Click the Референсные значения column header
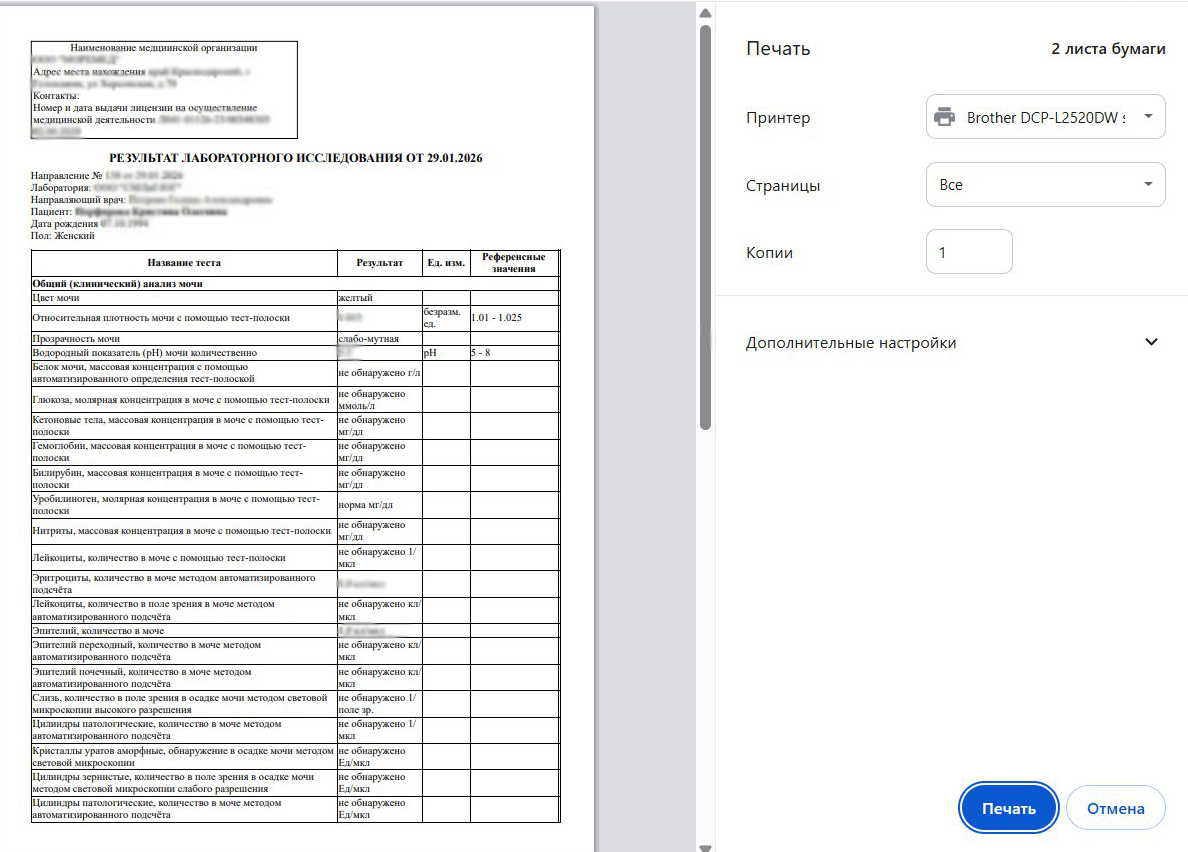The image size is (1188, 852). point(513,263)
